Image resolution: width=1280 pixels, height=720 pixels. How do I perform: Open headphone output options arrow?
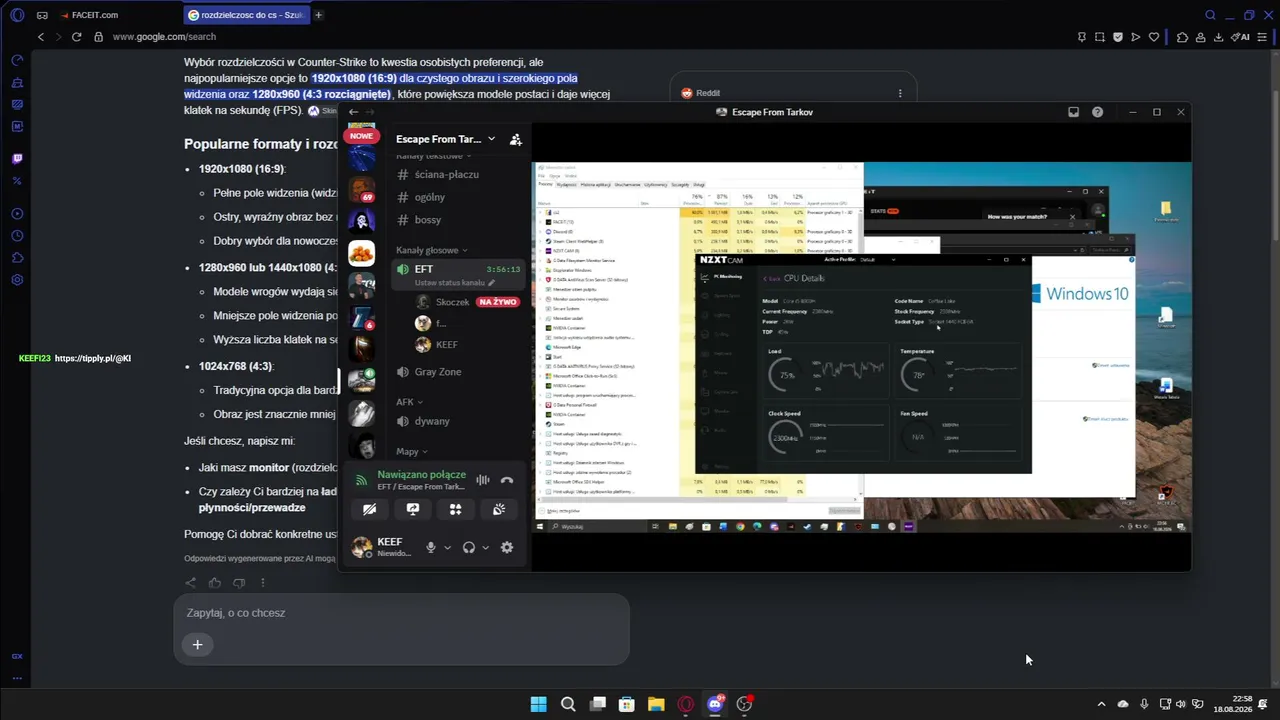click(485, 548)
